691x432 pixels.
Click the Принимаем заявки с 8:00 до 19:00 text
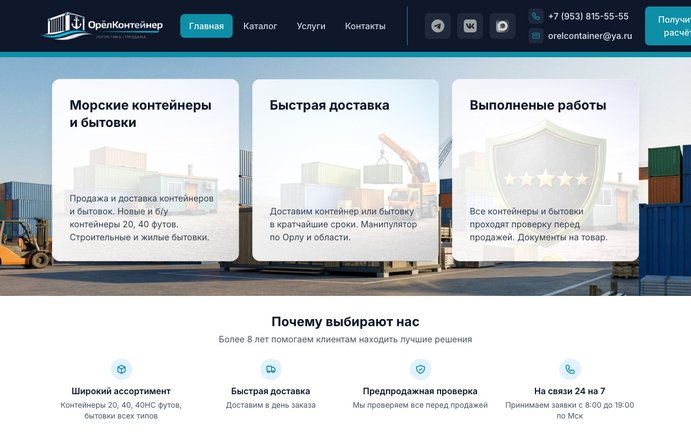(570, 410)
